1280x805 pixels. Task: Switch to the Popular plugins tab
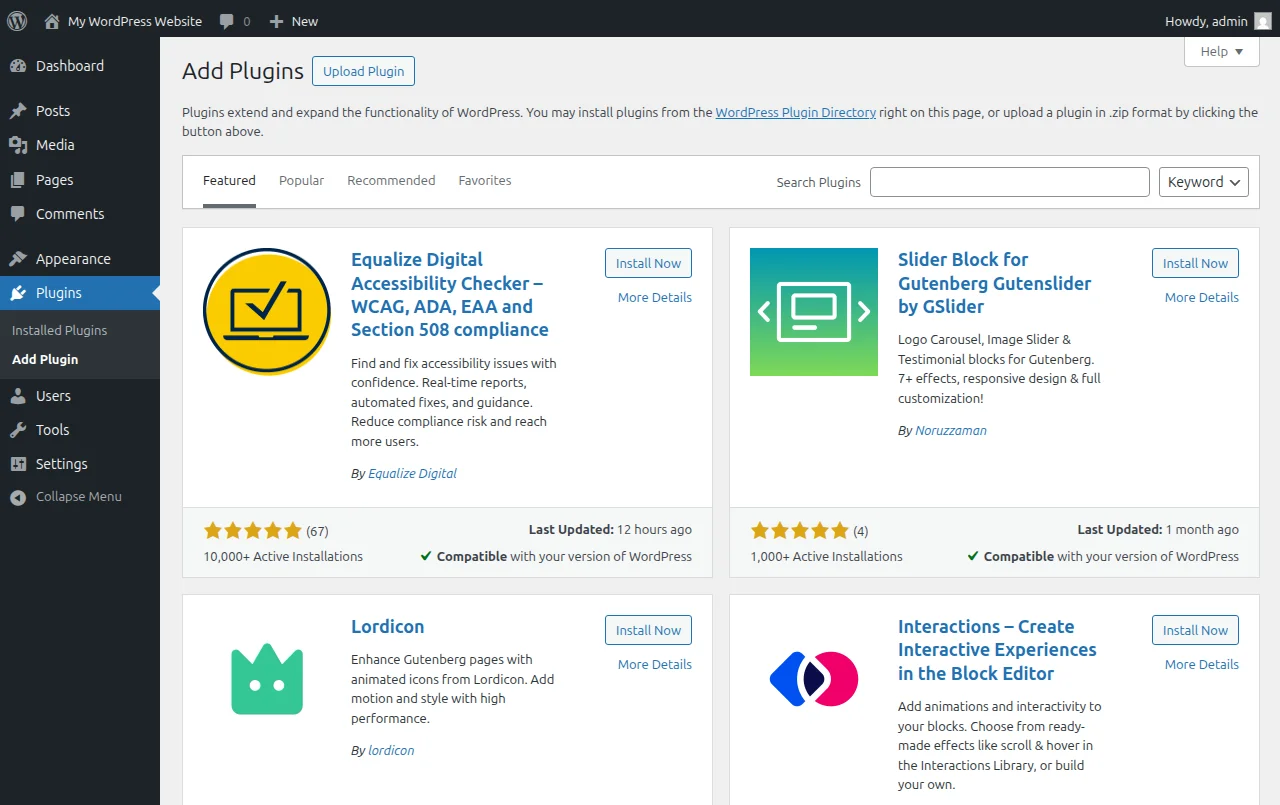301,180
